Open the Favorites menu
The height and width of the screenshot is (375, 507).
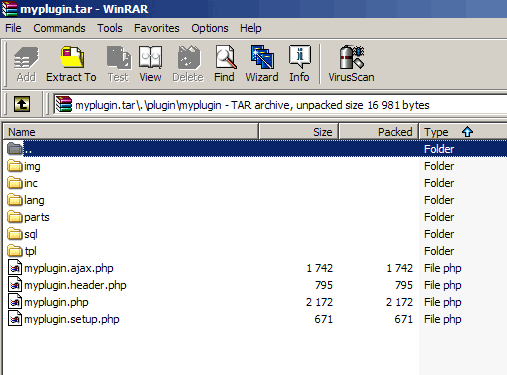(157, 28)
